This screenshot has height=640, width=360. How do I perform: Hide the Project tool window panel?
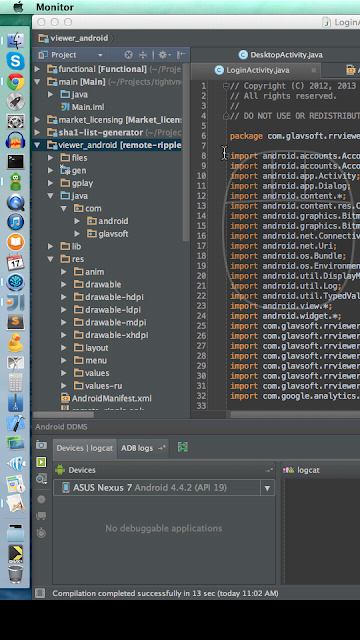pyautogui.click(x=181, y=55)
